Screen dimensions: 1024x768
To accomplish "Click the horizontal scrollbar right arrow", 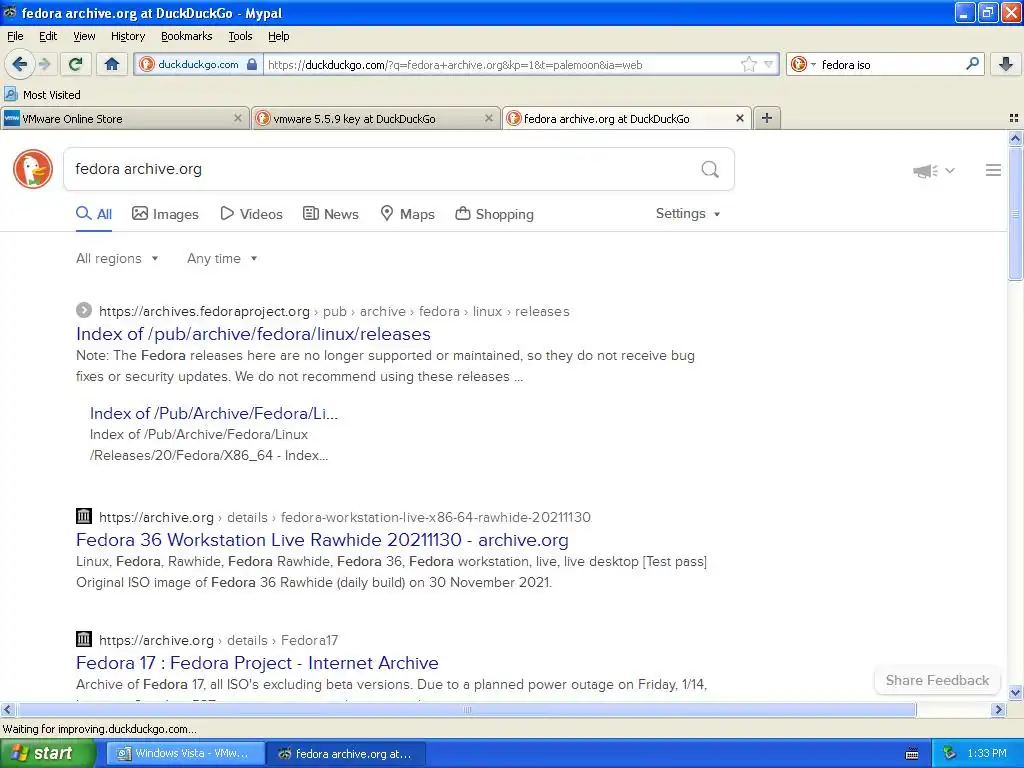I will tap(998, 709).
